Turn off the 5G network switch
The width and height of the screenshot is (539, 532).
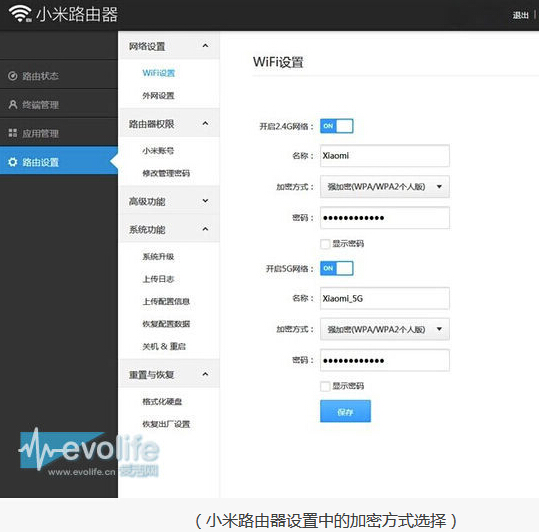pos(337,268)
